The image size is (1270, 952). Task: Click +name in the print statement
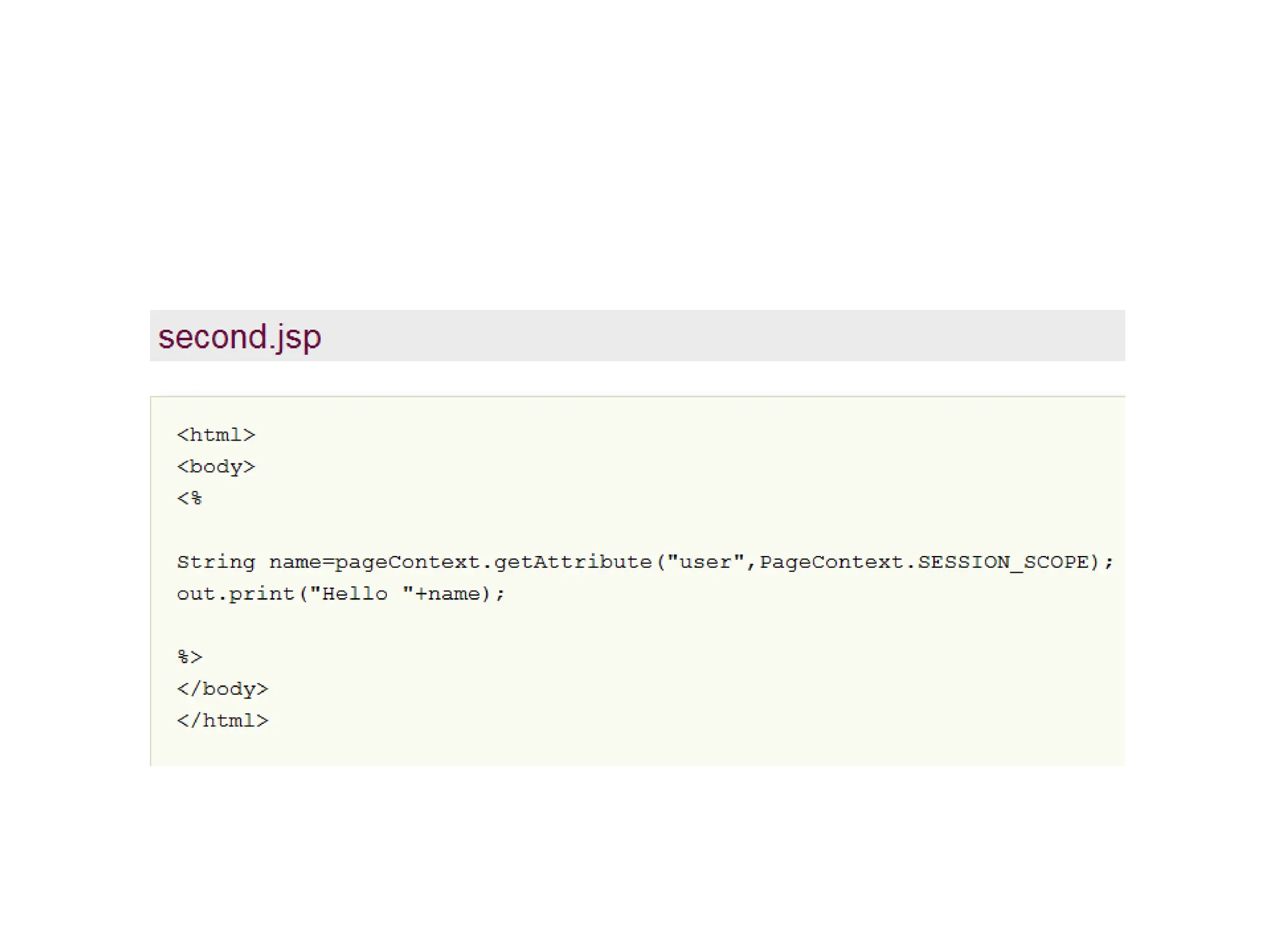click(x=448, y=594)
